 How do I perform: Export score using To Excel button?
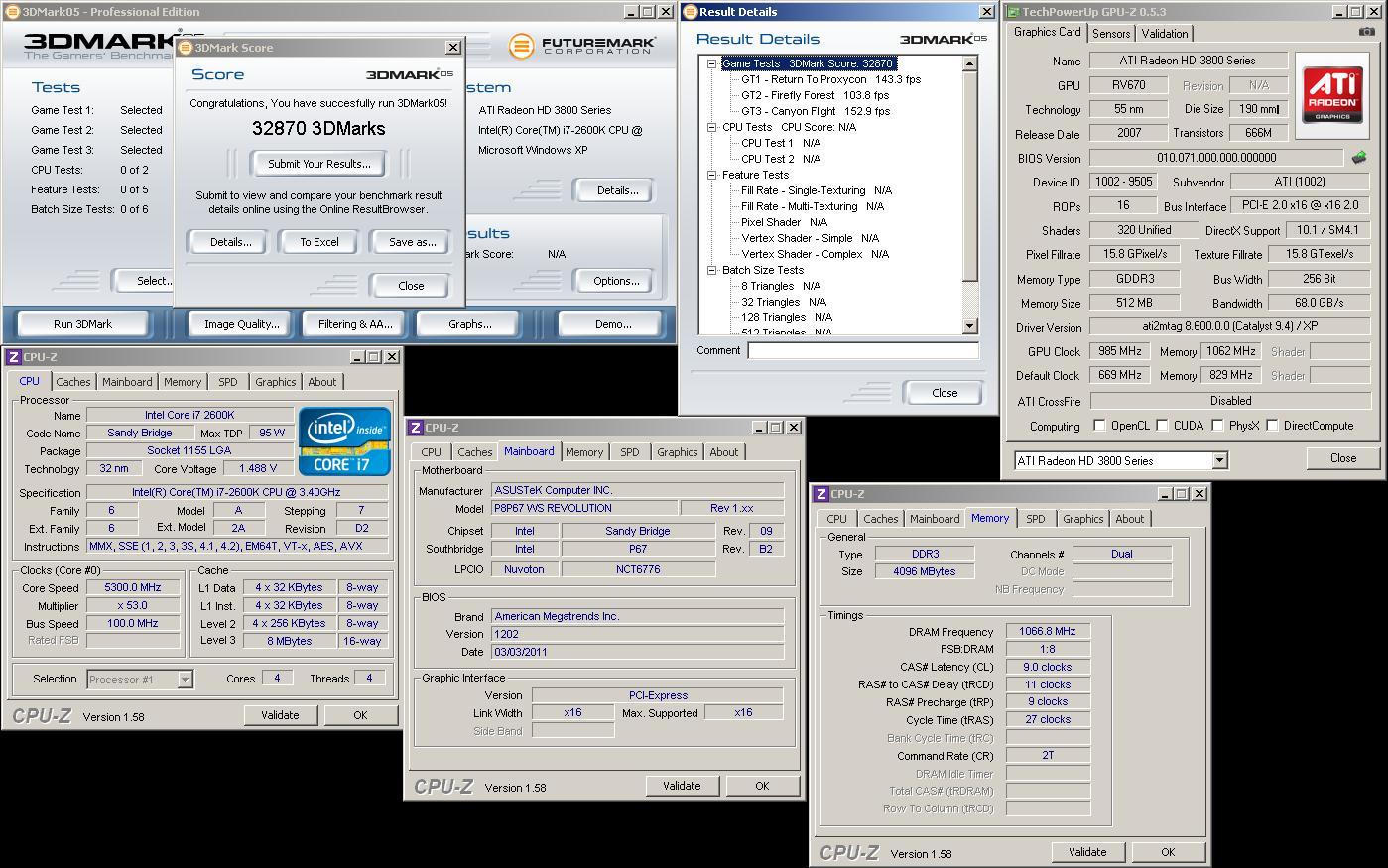coord(318,242)
